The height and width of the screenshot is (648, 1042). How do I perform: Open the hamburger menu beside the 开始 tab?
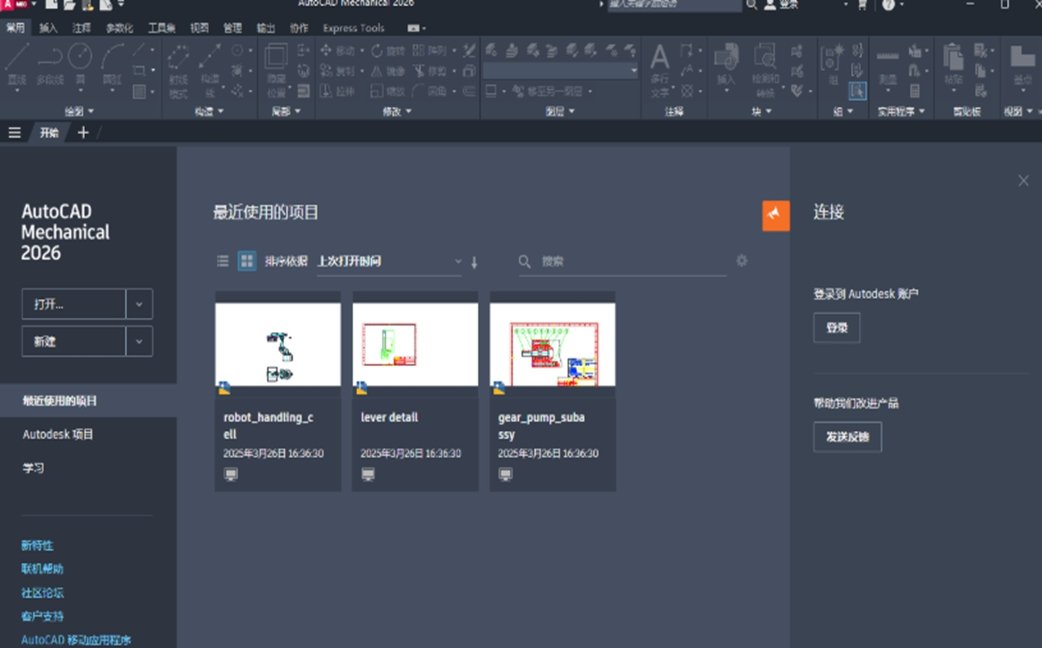click(x=15, y=133)
